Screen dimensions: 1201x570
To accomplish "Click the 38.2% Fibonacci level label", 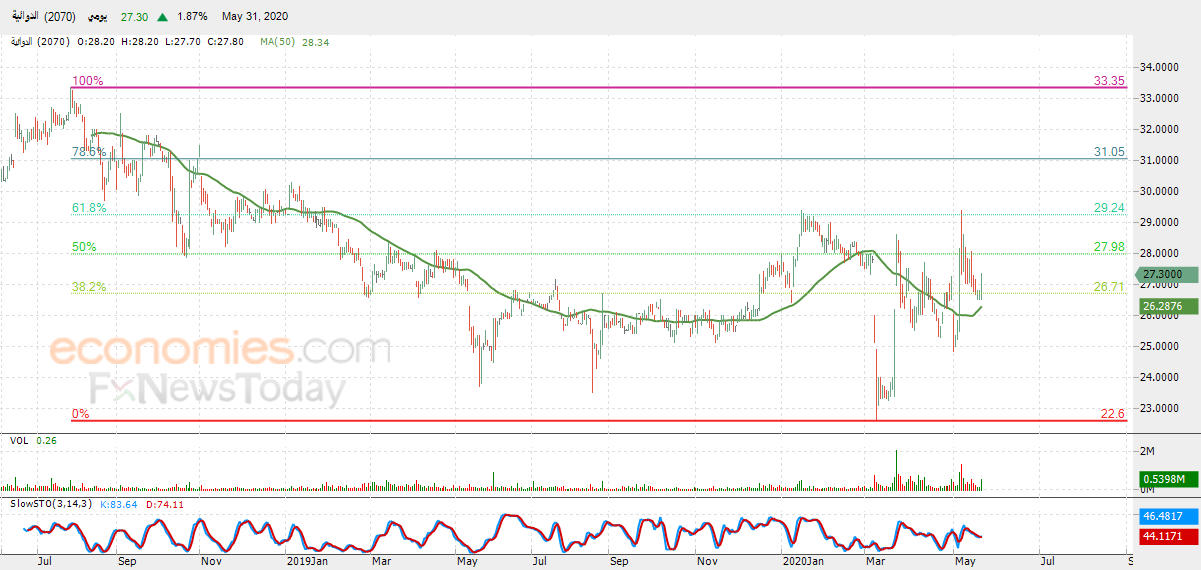I will pyautogui.click(x=88, y=286).
